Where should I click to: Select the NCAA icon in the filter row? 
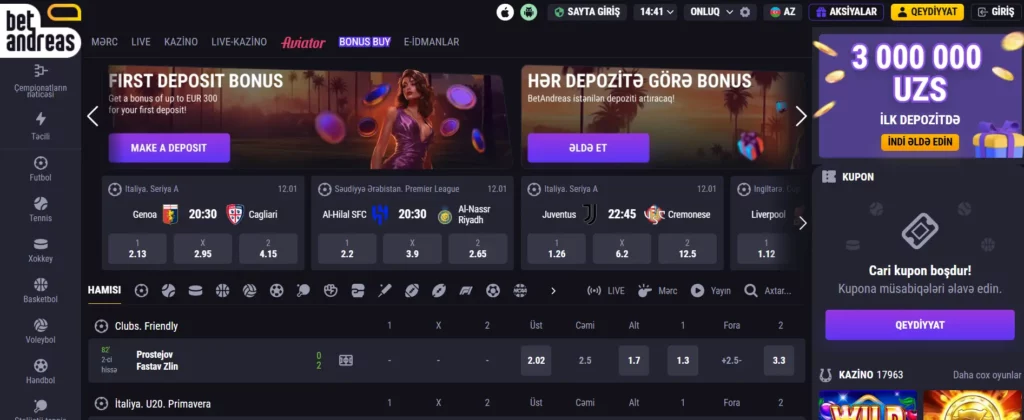coord(520,291)
